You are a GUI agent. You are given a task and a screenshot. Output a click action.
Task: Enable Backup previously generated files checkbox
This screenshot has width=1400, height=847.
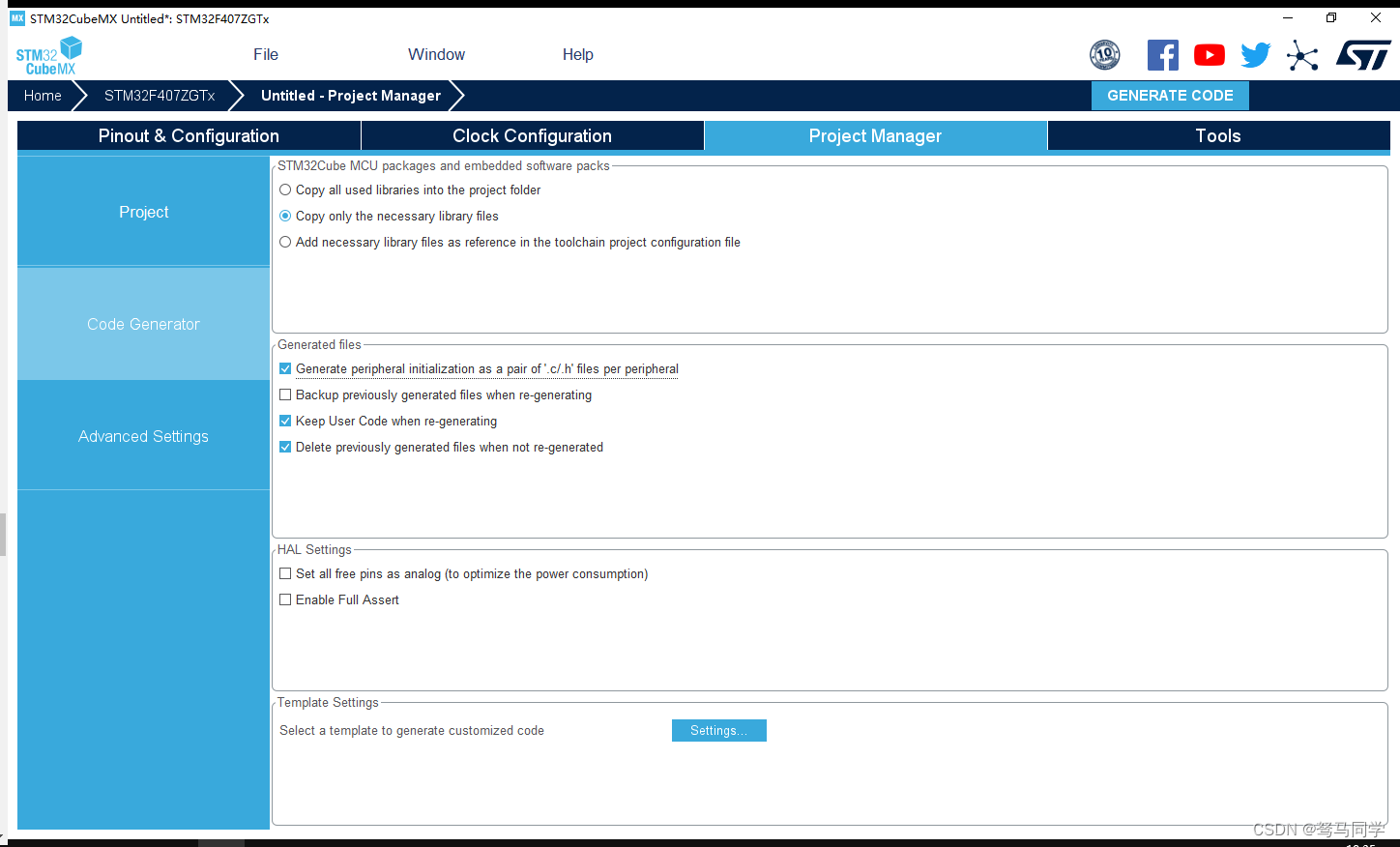(x=285, y=395)
